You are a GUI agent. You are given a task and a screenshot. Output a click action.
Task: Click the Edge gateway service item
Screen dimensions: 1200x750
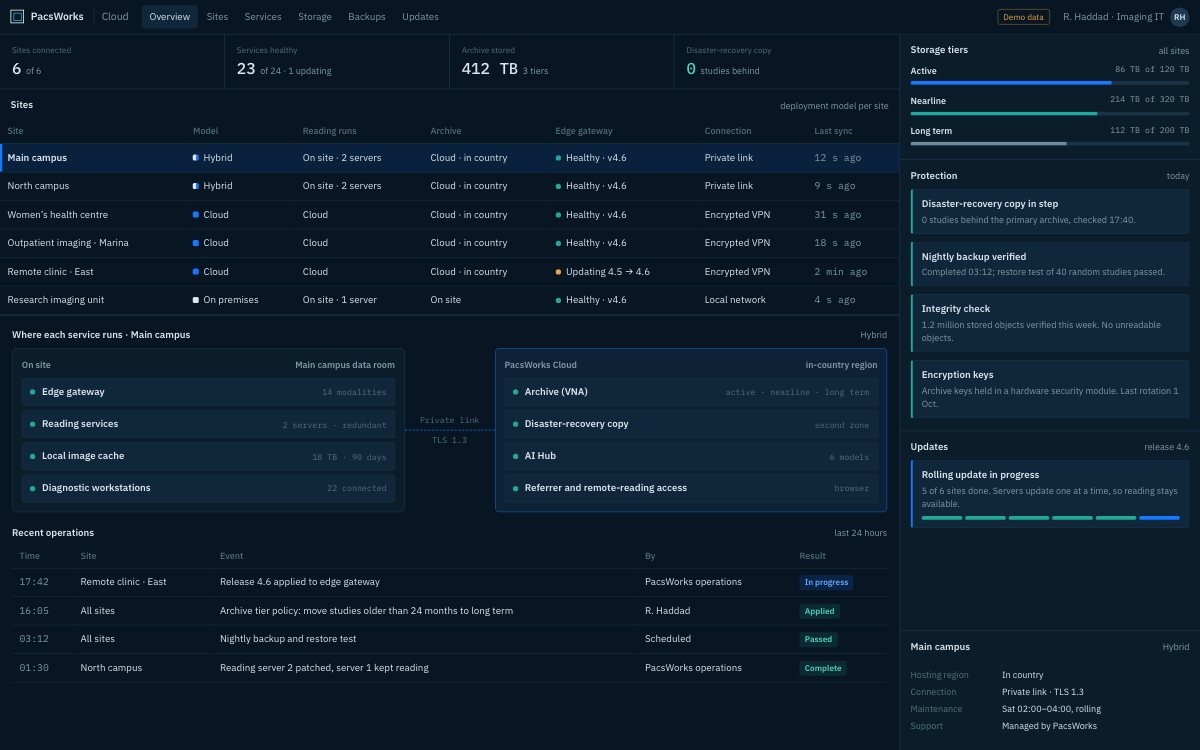tap(208, 392)
